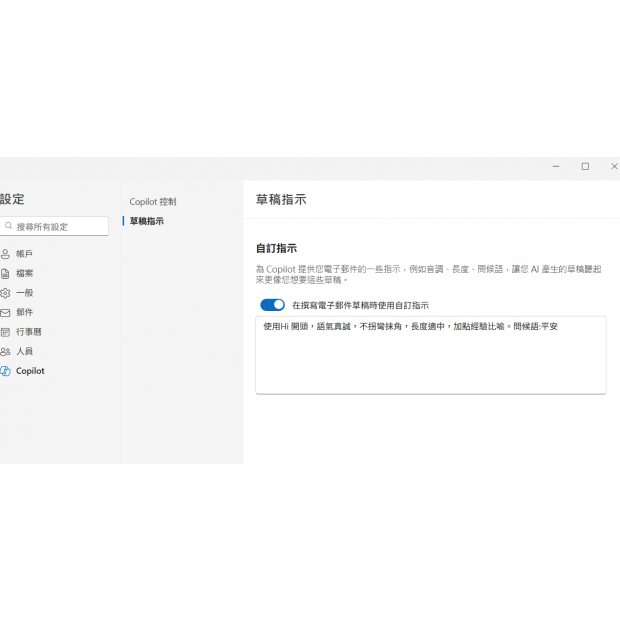The image size is (620, 620).
Task: Select 草稿指示 in the submenu list
Action: click(x=147, y=221)
